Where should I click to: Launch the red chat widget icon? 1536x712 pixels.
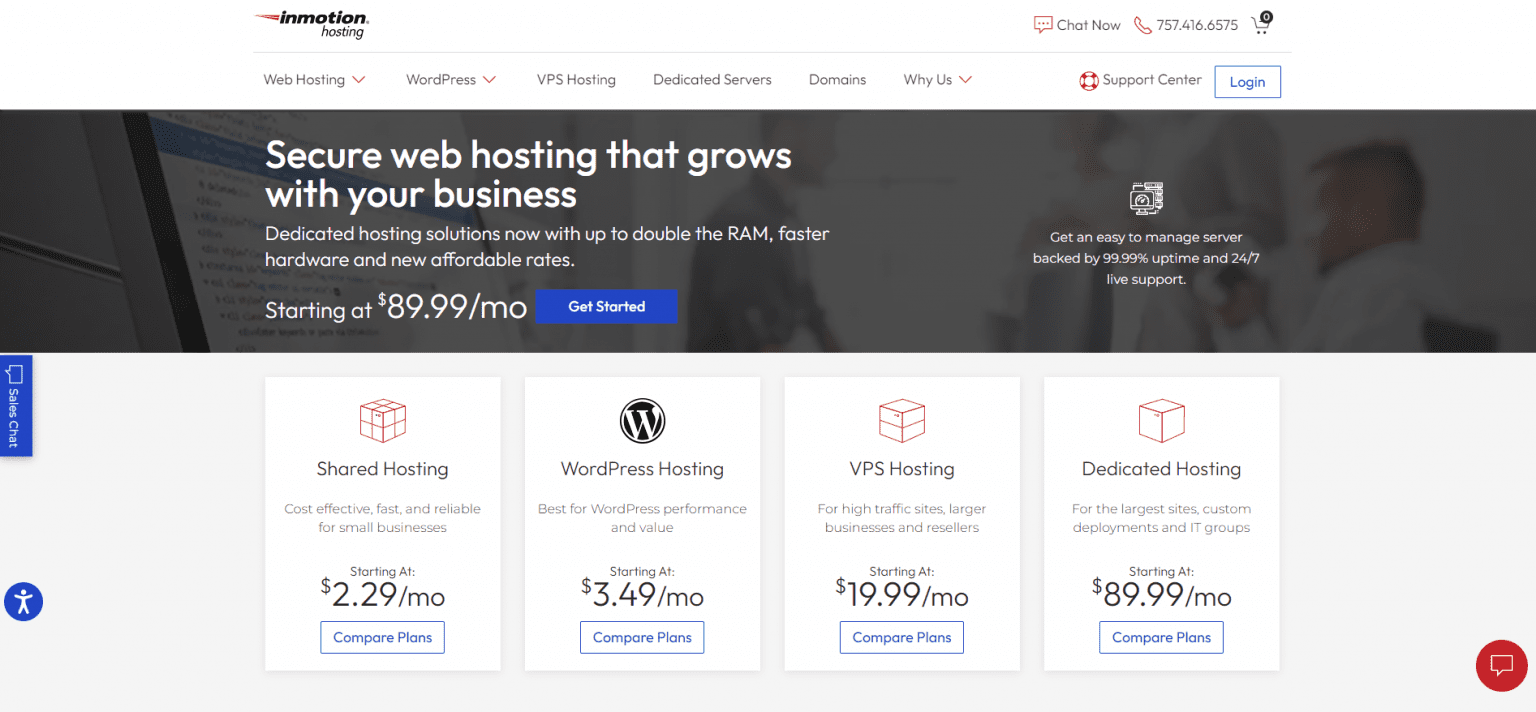tap(1501, 665)
